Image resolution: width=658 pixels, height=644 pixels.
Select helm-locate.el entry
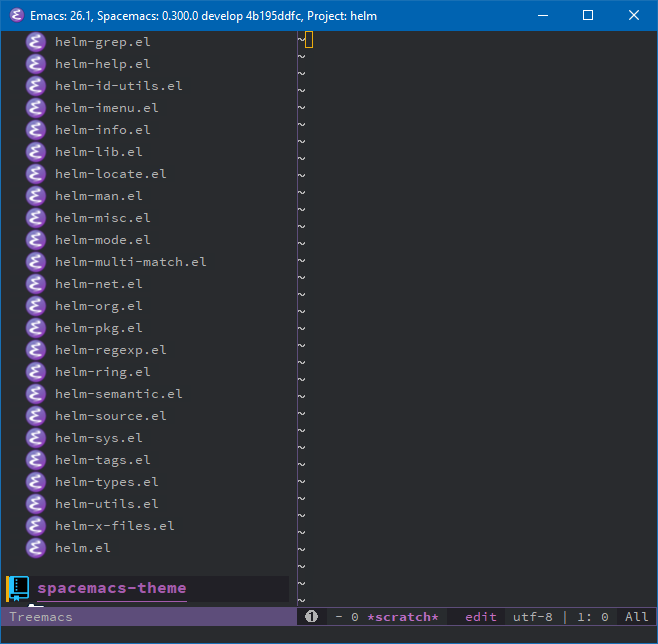(111, 174)
